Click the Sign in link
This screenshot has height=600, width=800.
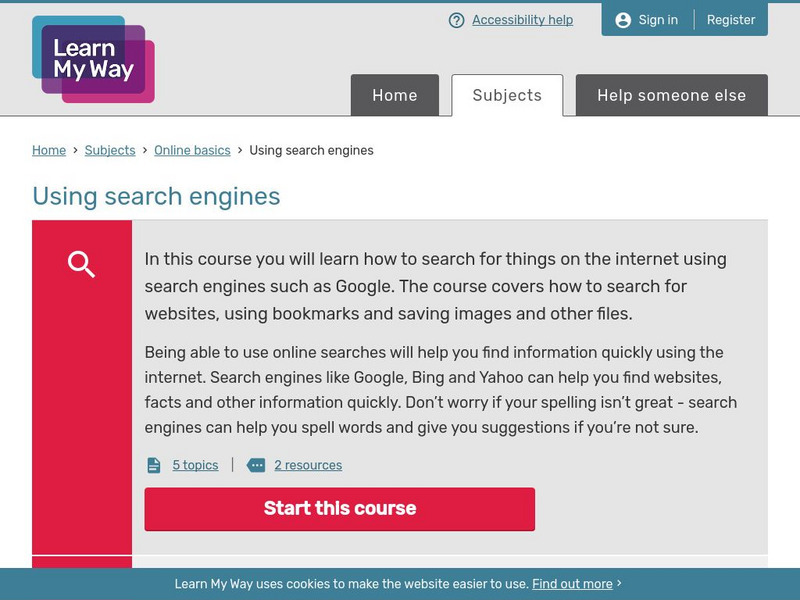(658, 20)
